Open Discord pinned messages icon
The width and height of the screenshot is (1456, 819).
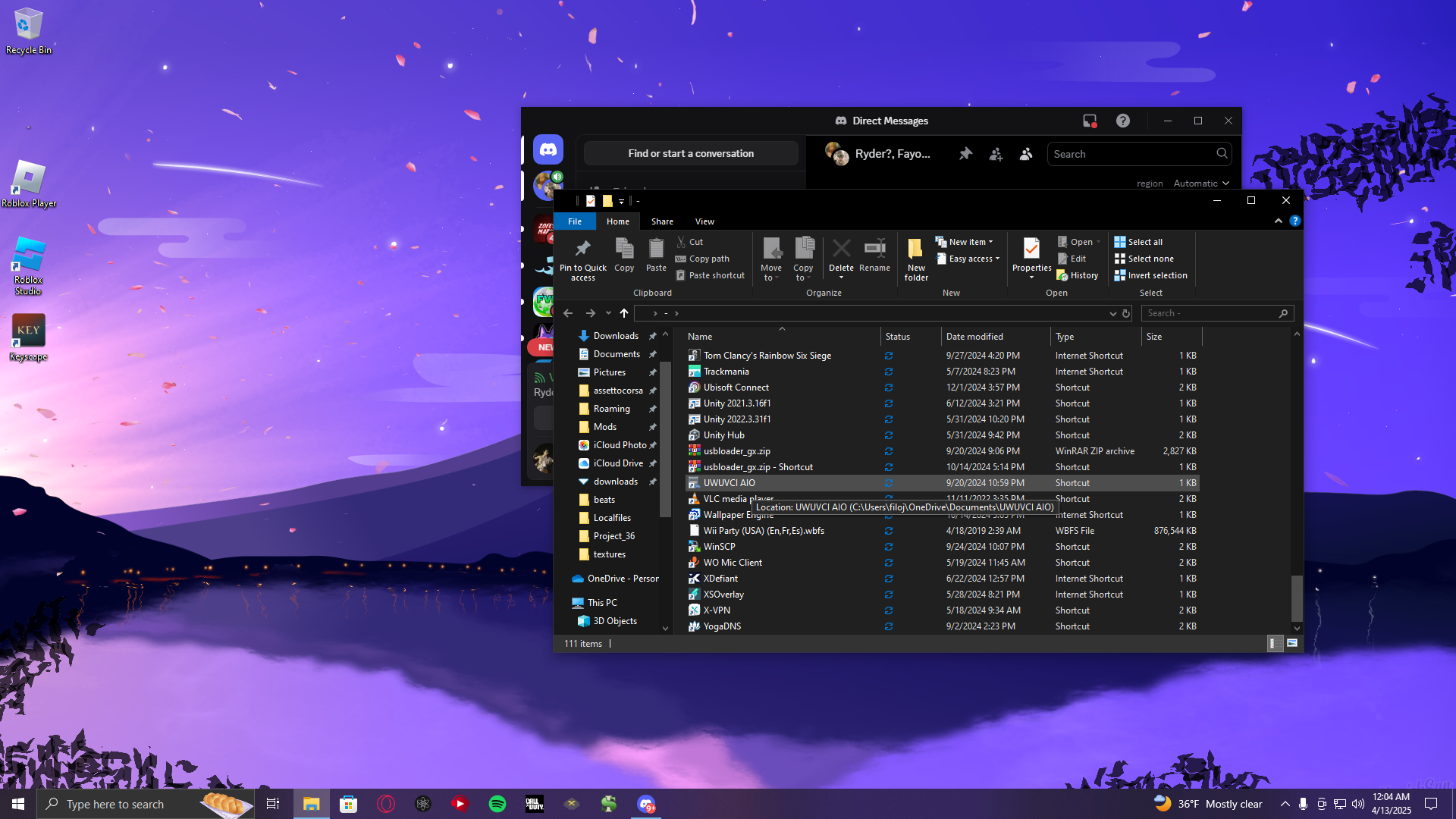[965, 154]
